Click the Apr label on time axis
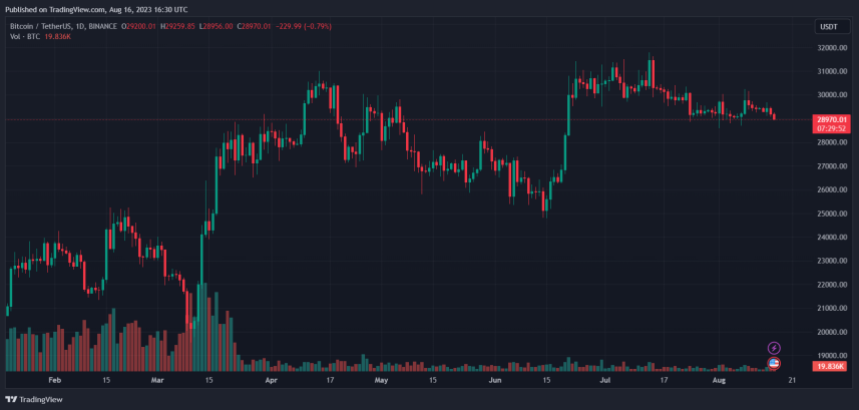Image resolution: width=859 pixels, height=410 pixels. [272, 381]
